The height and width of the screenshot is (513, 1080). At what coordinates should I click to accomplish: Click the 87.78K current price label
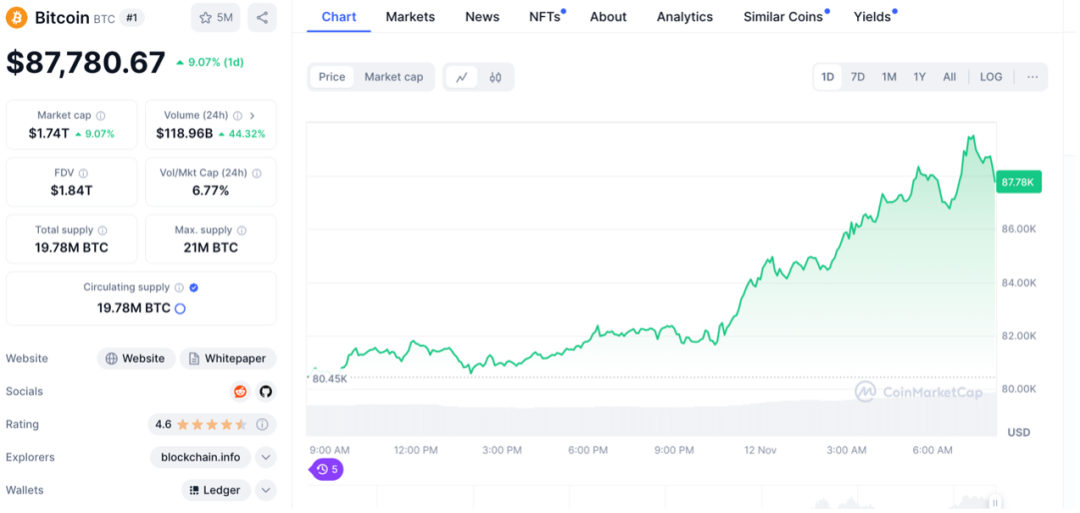pos(1019,182)
